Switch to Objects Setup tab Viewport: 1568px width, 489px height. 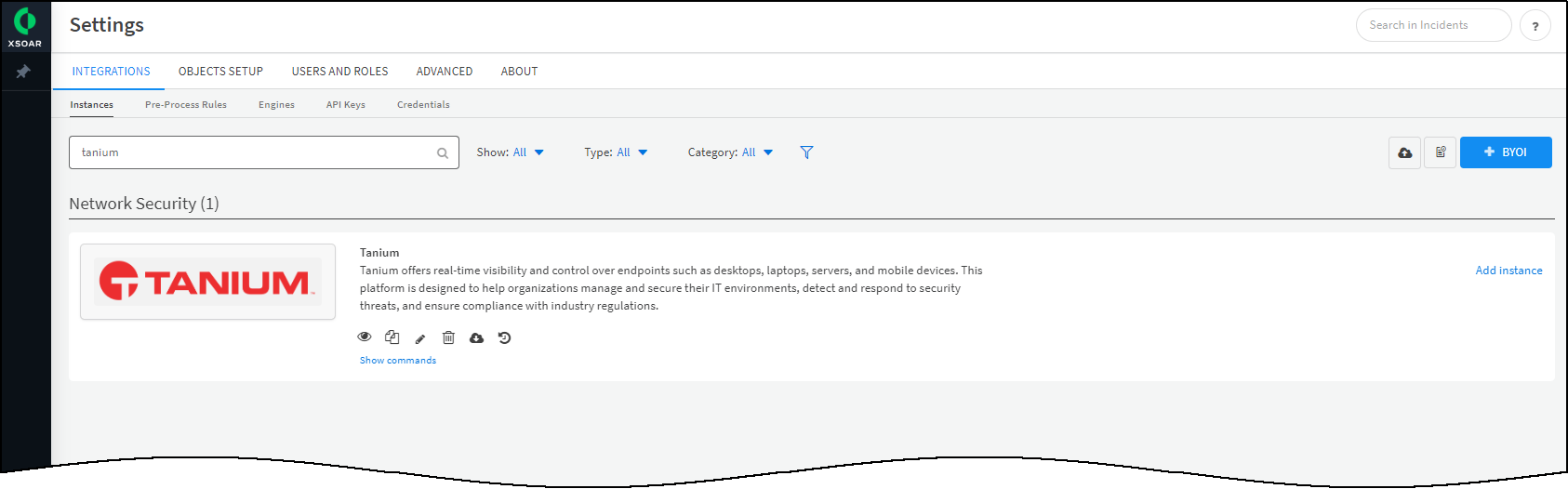pyautogui.click(x=220, y=72)
